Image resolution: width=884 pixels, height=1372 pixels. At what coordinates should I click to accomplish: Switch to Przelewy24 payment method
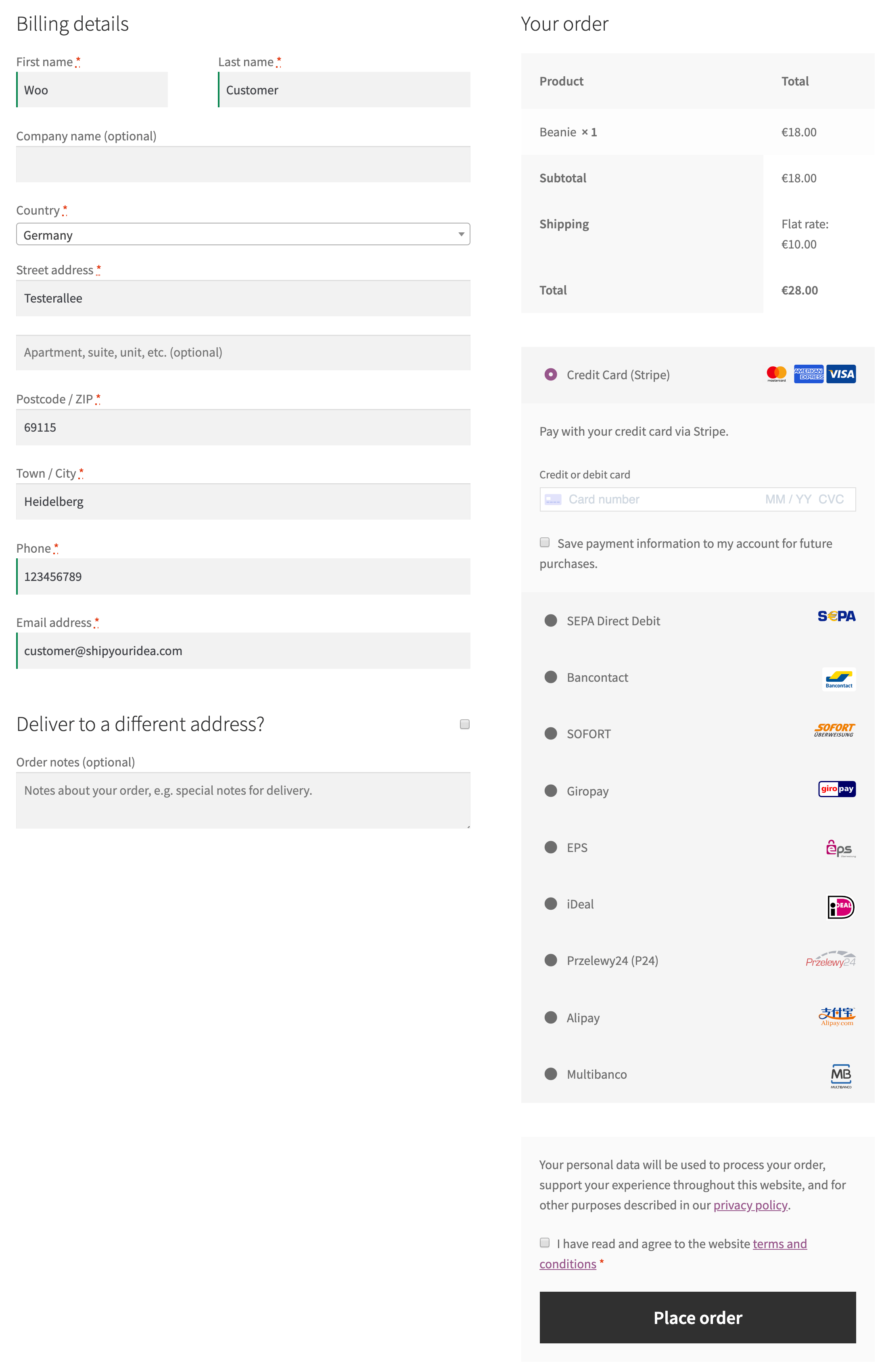coord(551,960)
